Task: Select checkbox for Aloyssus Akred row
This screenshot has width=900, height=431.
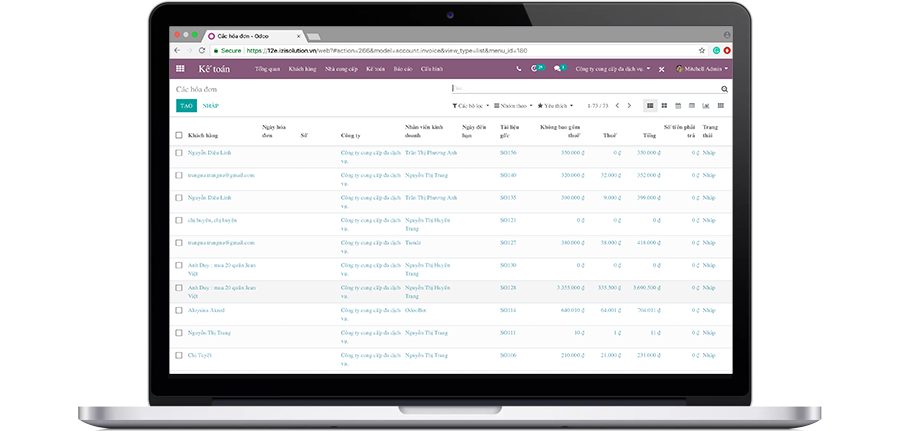Action: [x=179, y=310]
